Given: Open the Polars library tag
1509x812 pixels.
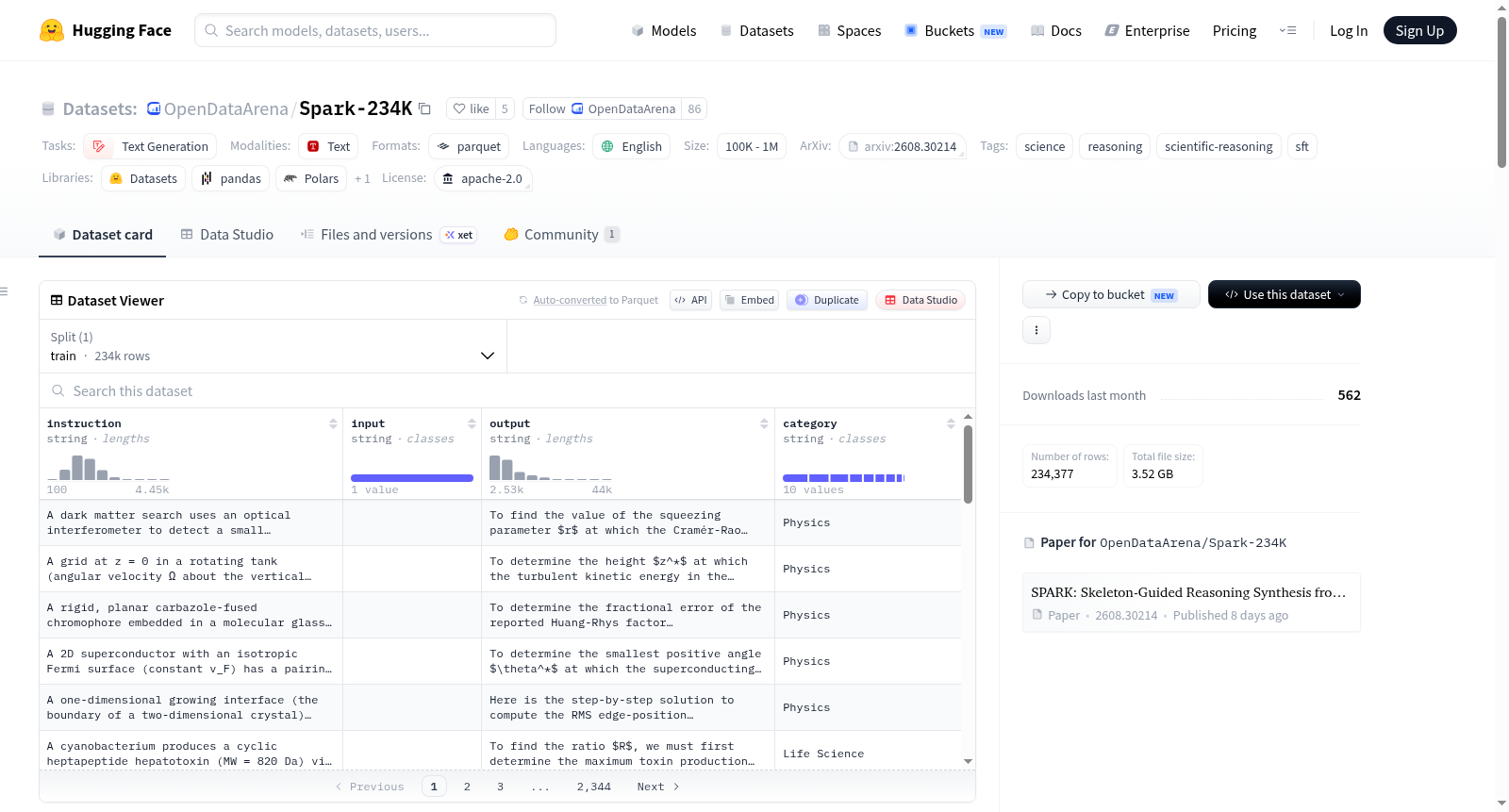Looking at the screenshot, I should pyautogui.click(x=311, y=178).
